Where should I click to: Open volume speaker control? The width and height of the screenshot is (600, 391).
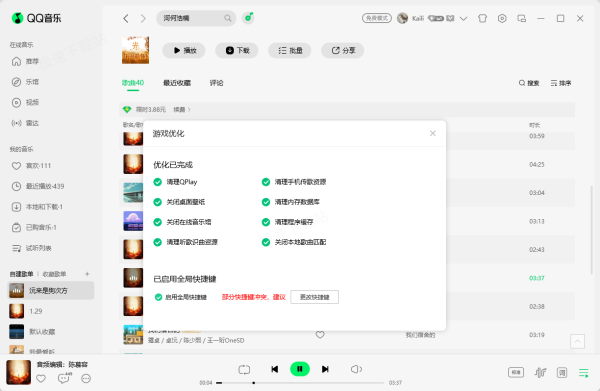pyautogui.click(x=356, y=369)
